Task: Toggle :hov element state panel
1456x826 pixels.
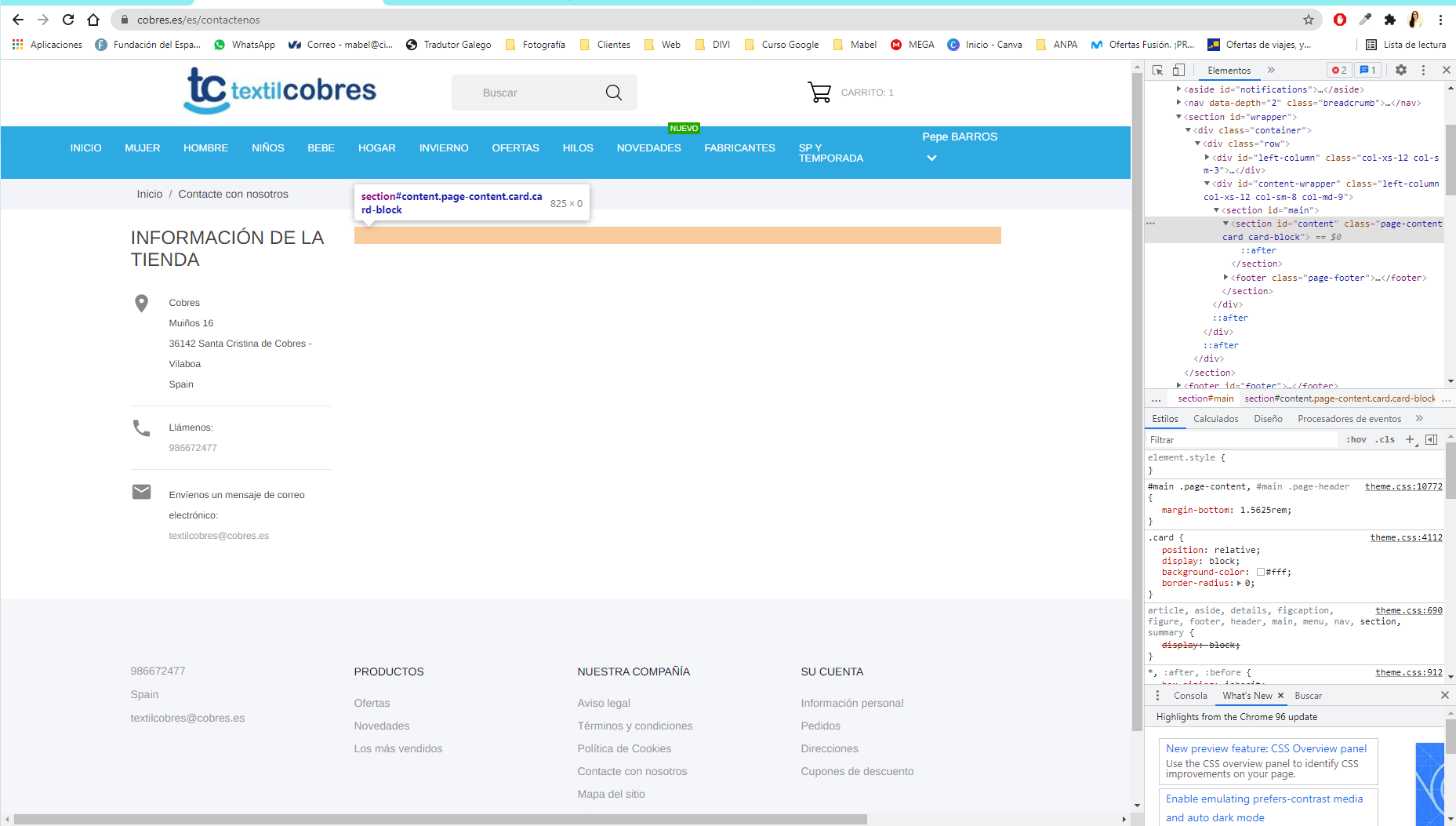Action: pyautogui.click(x=1356, y=440)
